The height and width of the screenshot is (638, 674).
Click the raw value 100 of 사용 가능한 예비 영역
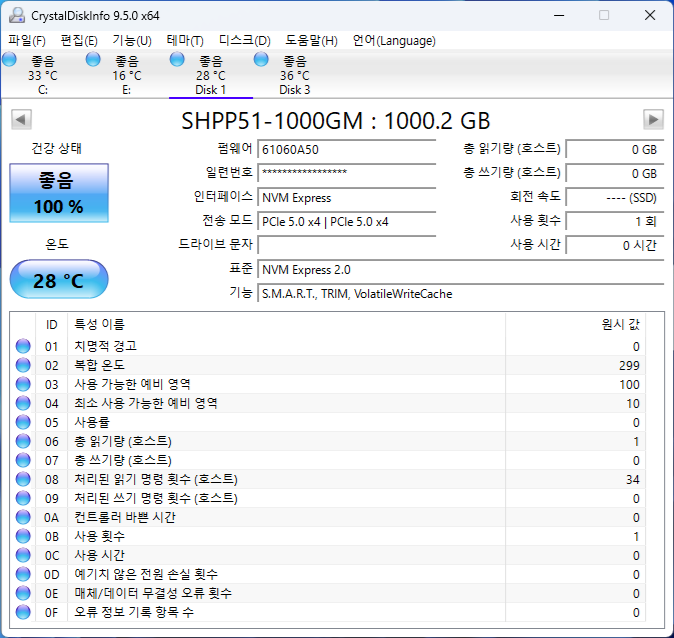tap(629, 384)
